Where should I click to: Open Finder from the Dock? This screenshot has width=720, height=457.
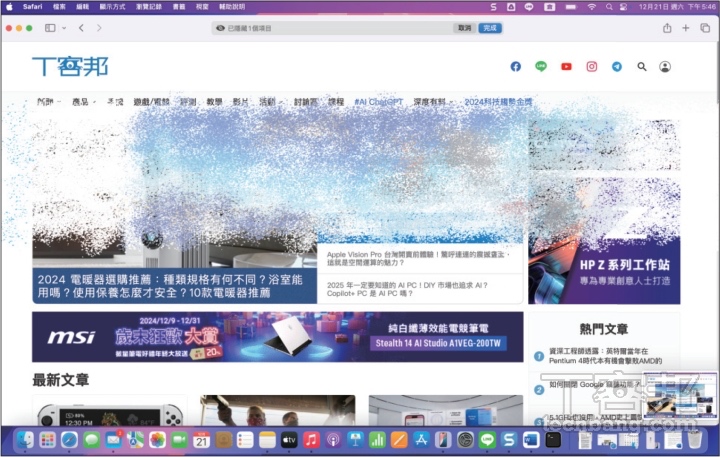pyautogui.click(x=25, y=440)
